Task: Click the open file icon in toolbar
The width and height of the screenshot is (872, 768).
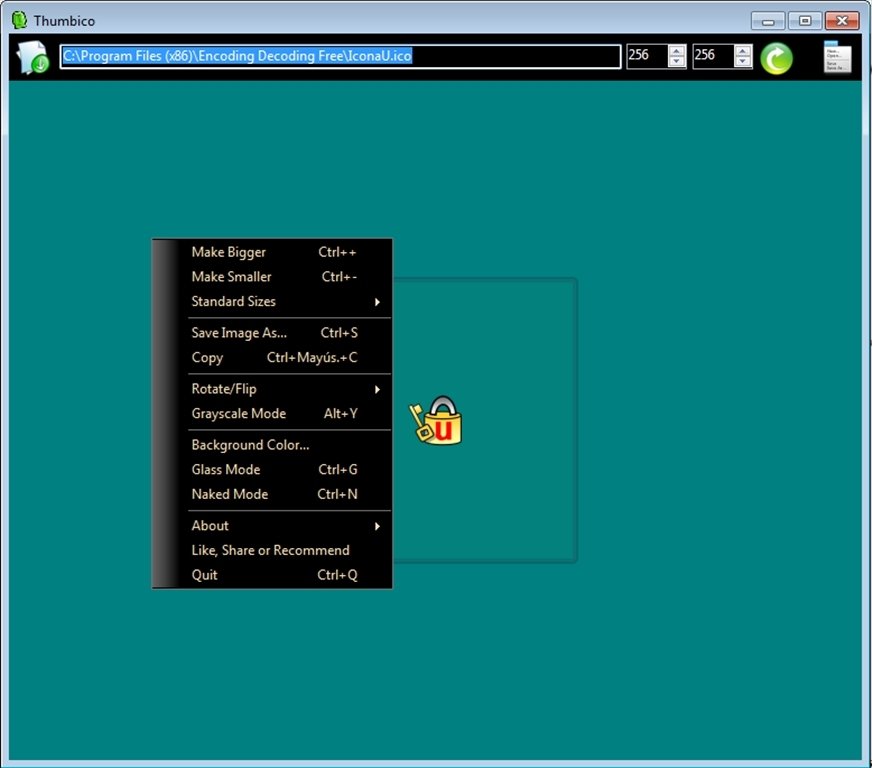Action: pyautogui.click(x=33, y=57)
